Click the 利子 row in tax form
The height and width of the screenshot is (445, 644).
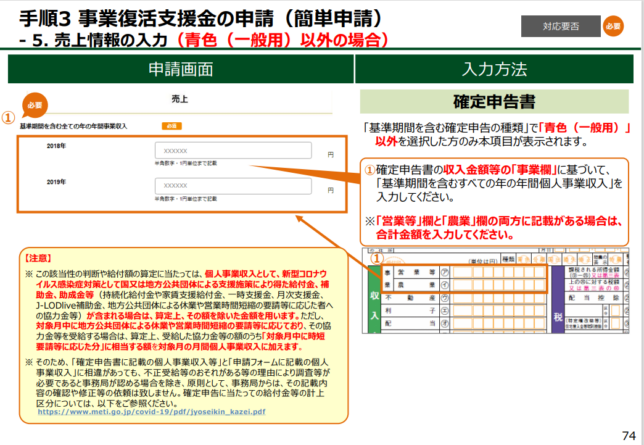point(464,311)
